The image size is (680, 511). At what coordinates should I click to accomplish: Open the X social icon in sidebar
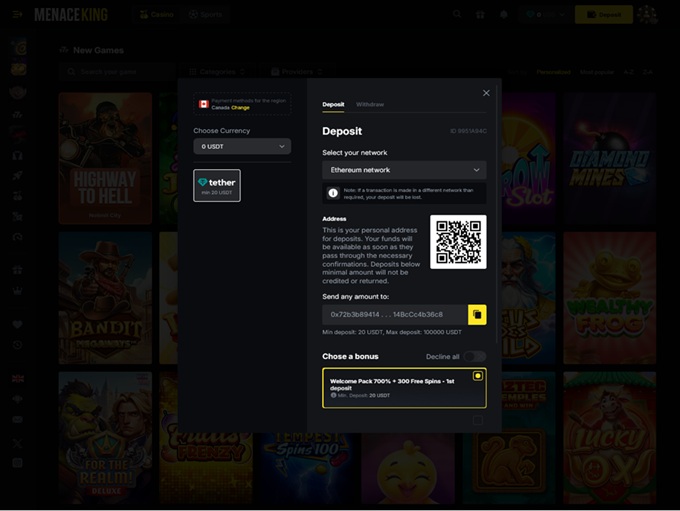click(x=17, y=443)
